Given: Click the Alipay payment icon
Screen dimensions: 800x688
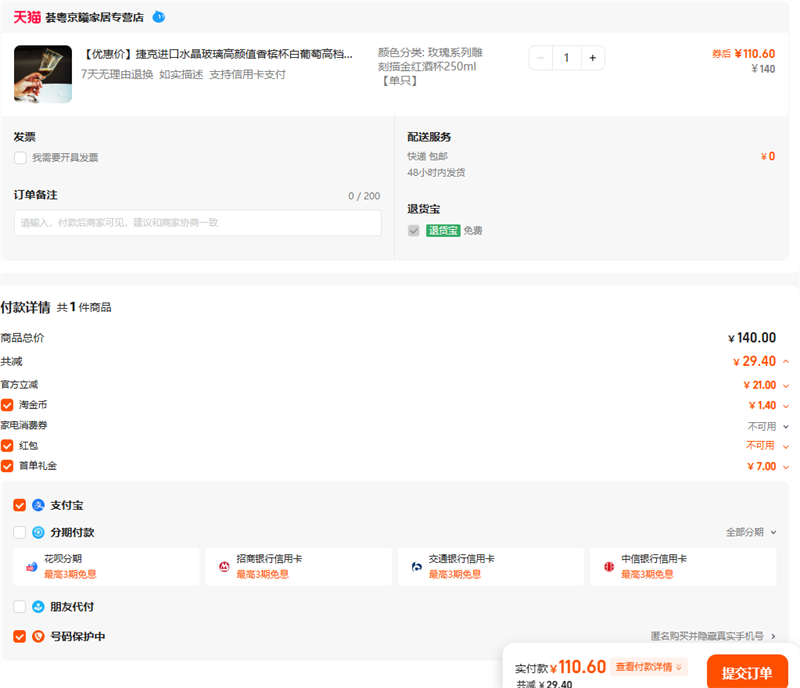Looking at the screenshot, I should pyautogui.click(x=38, y=505).
